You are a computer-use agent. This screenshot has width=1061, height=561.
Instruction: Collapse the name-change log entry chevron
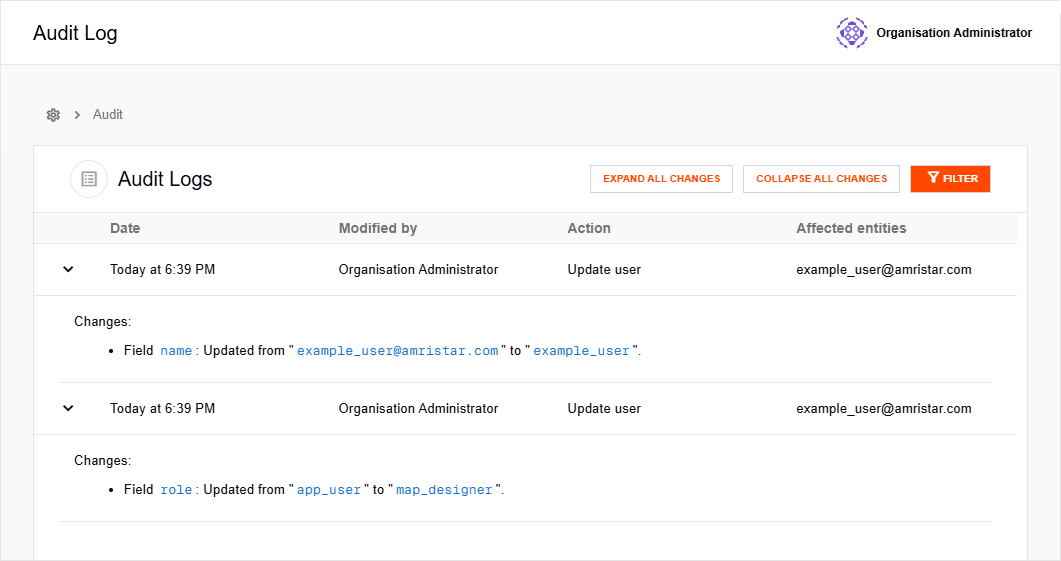click(68, 269)
